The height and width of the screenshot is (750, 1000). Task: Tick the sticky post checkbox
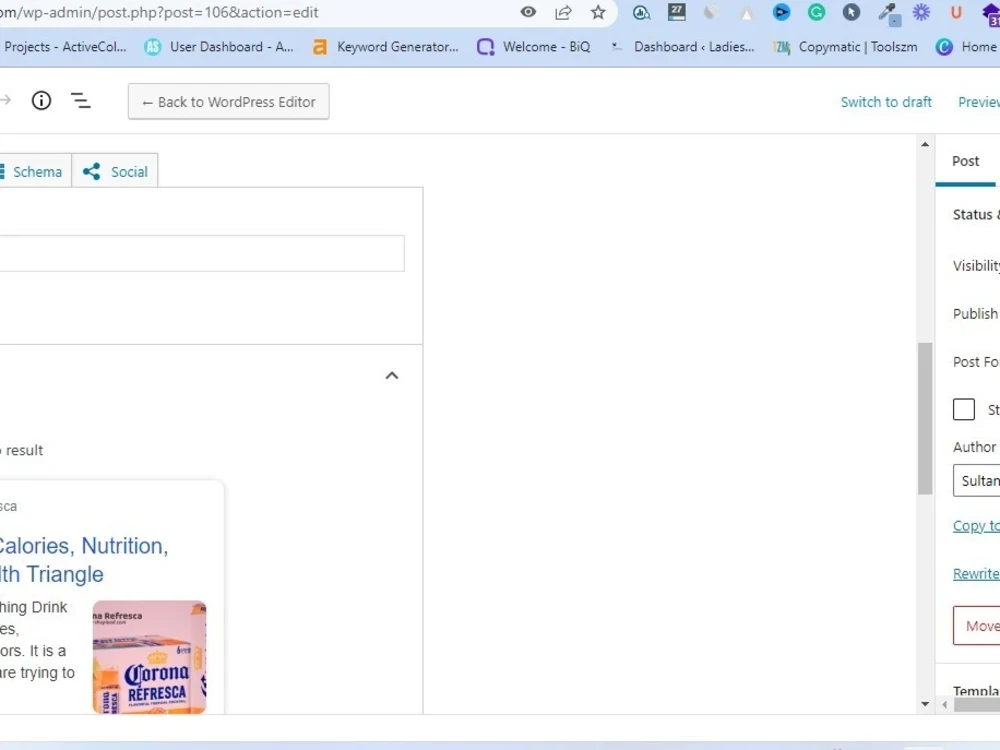pos(964,409)
